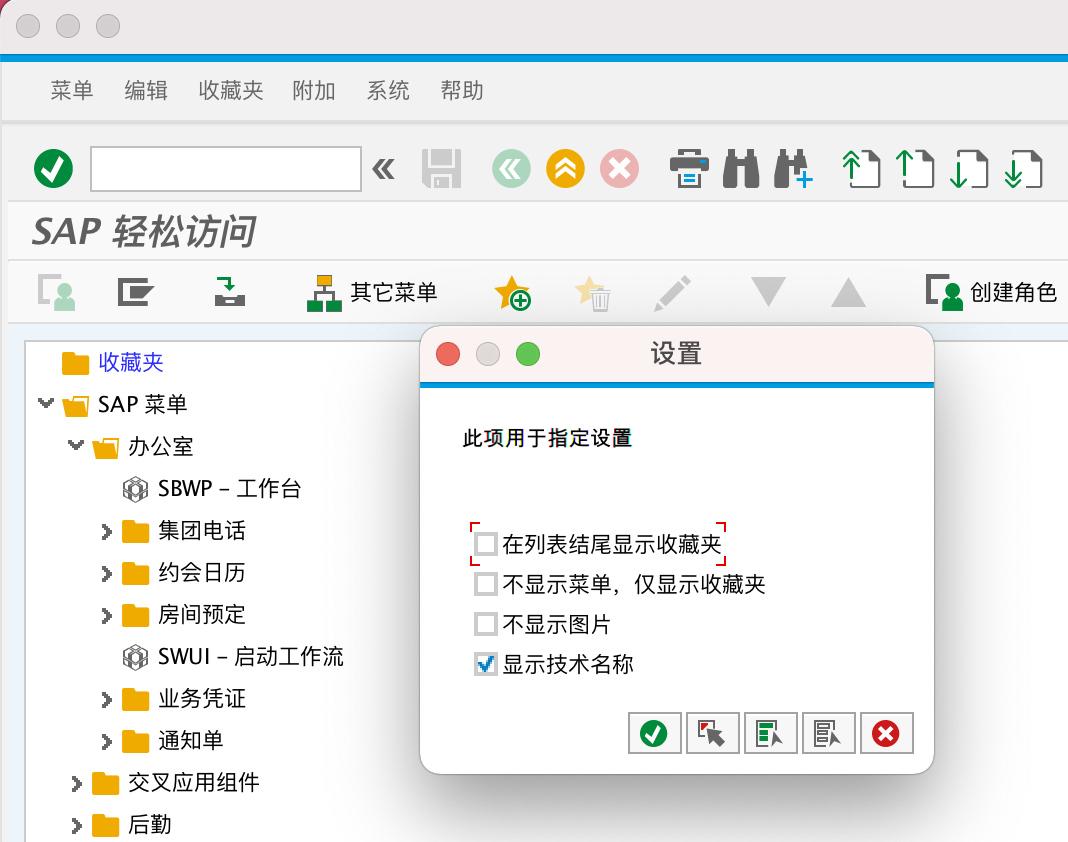Expand the 通知单 folder
The image size is (1068, 842).
[106, 743]
